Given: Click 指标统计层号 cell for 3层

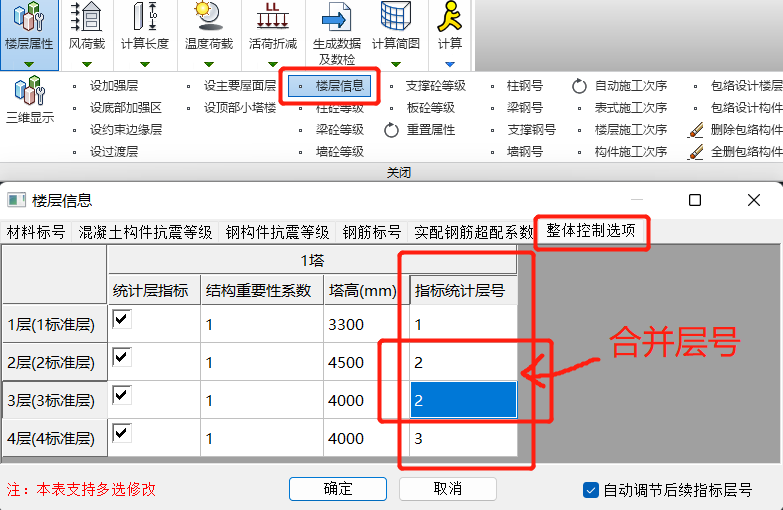Looking at the screenshot, I should 463,400.
